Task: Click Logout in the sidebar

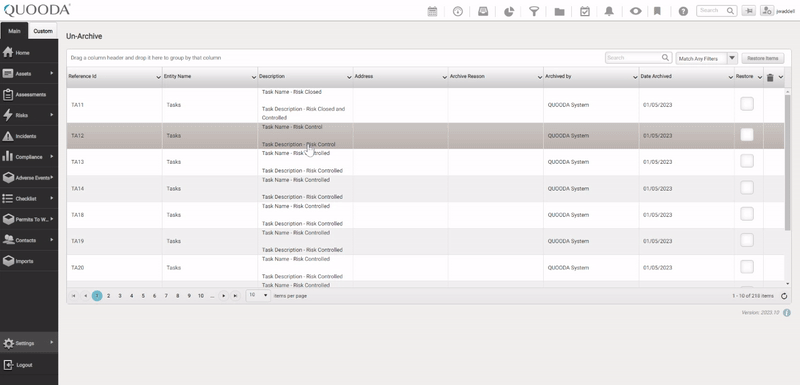Action: 29,365
